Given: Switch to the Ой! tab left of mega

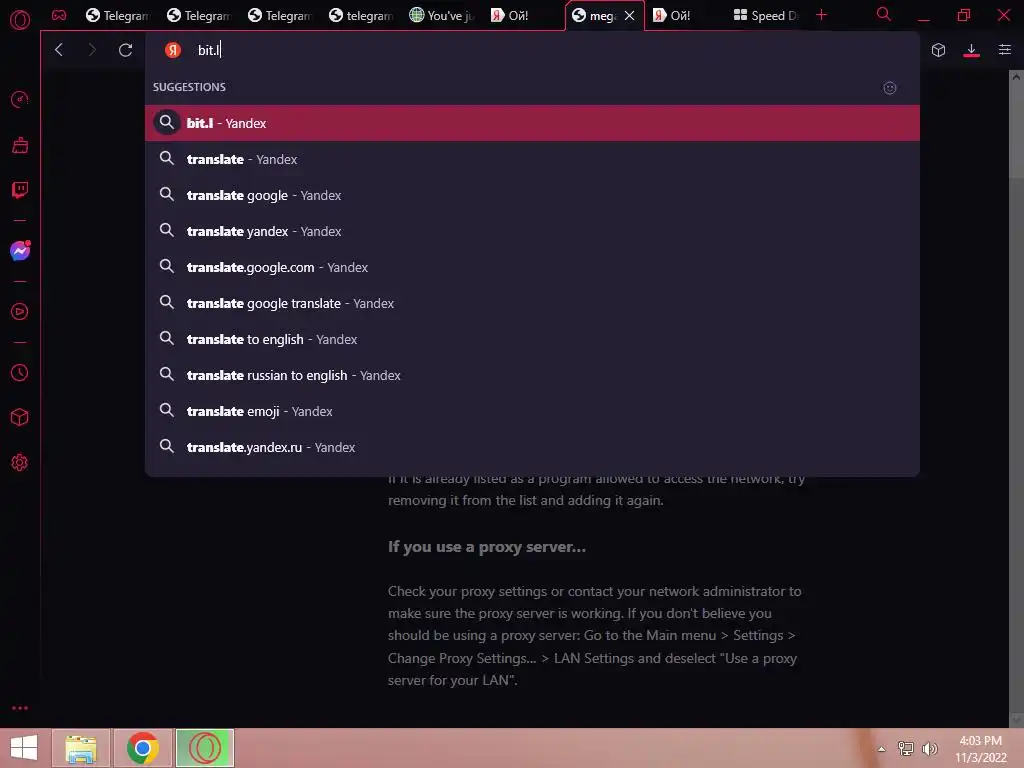Looking at the screenshot, I should (522, 16).
